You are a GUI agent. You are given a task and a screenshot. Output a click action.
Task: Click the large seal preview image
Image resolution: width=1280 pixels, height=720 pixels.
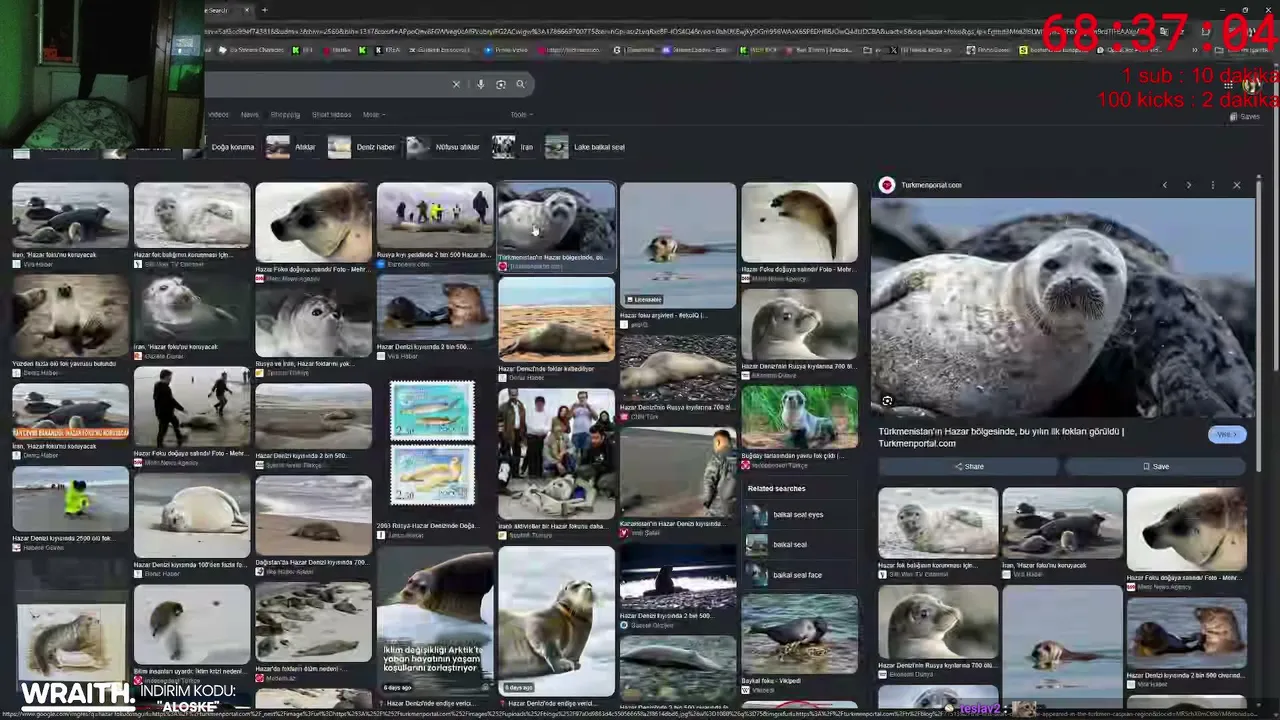[1061, 307]
